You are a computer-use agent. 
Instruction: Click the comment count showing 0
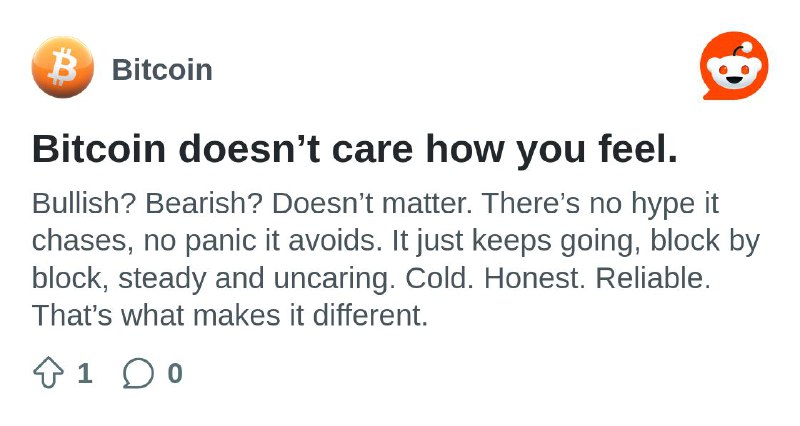click(x=175, y=373)
